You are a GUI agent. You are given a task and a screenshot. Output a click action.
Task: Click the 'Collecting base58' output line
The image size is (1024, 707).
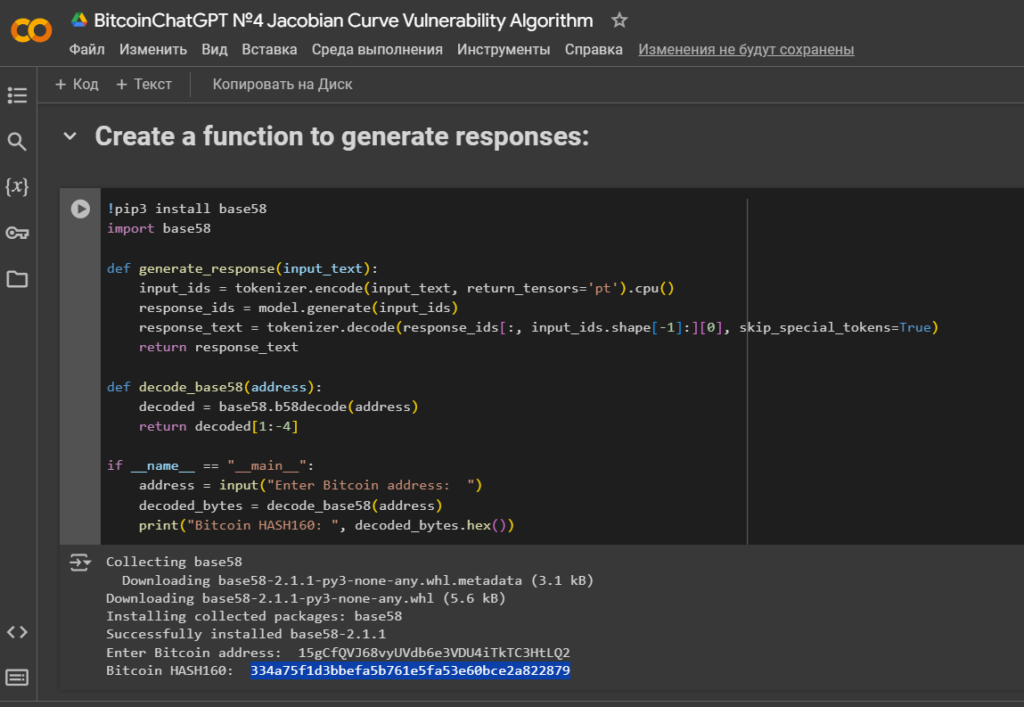pos(174,561)
